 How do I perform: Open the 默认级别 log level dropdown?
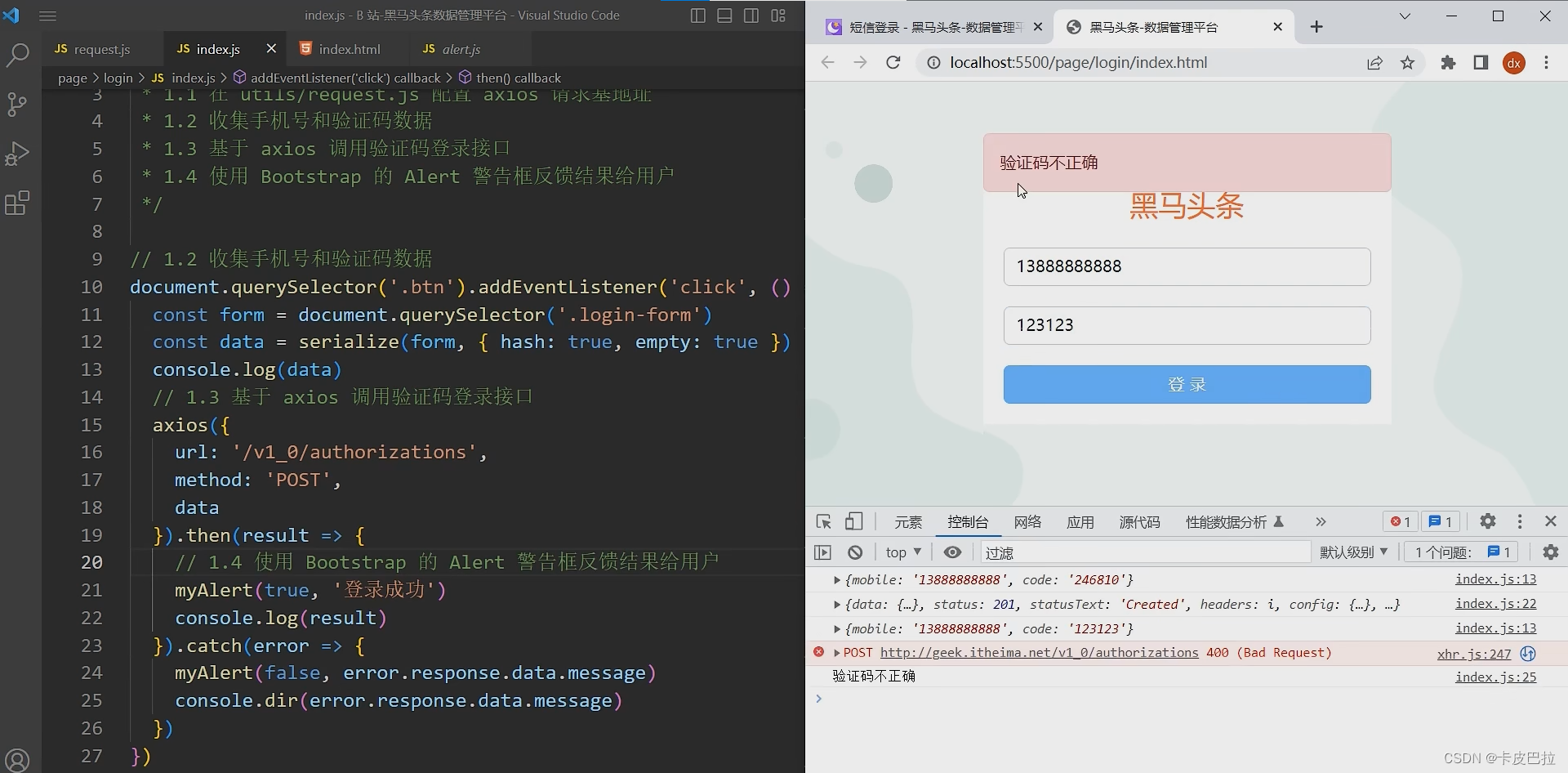[1353, 552]
